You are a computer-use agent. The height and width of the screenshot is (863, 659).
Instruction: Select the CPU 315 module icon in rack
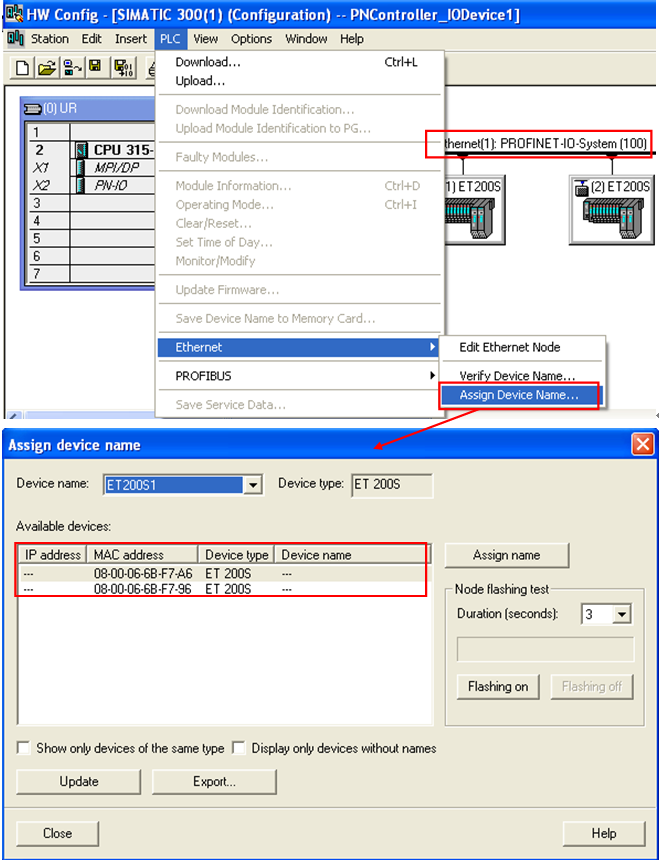pos(81,150)
